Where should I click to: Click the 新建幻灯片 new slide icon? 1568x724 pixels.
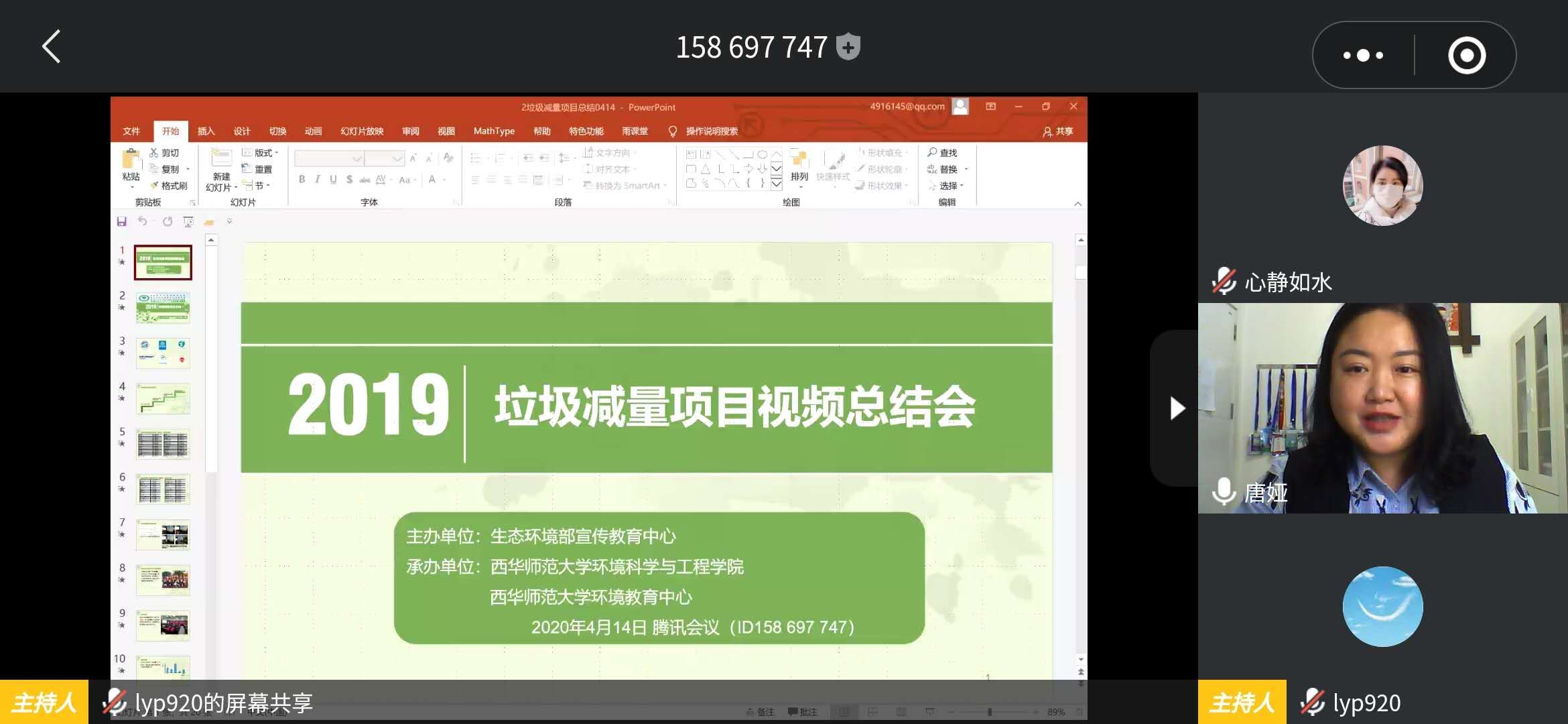tap(221, 158)
